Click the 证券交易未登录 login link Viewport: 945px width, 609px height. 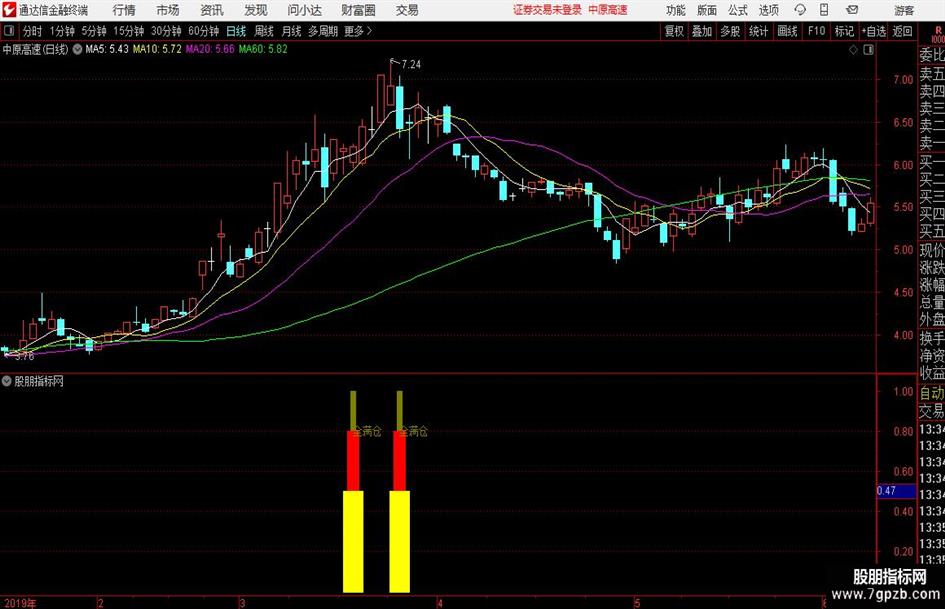547,10
